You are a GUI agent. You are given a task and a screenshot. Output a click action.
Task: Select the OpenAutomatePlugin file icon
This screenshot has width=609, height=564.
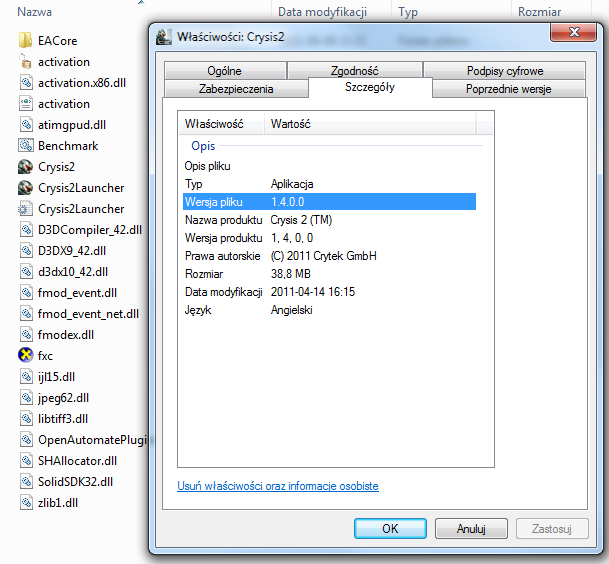[25, 439]
